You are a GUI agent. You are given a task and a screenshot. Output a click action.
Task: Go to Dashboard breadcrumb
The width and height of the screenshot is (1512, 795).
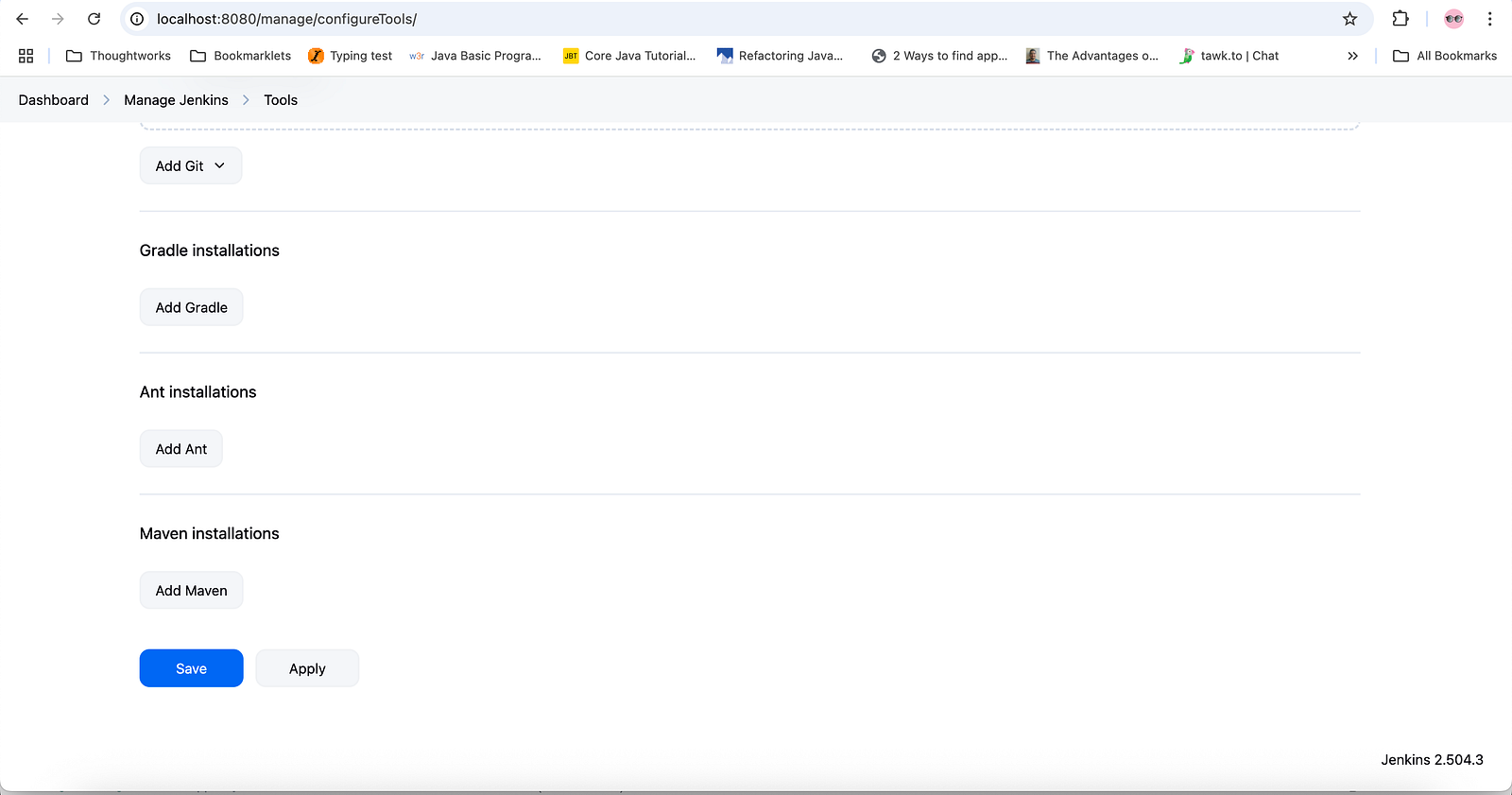[x=54, y=100]
